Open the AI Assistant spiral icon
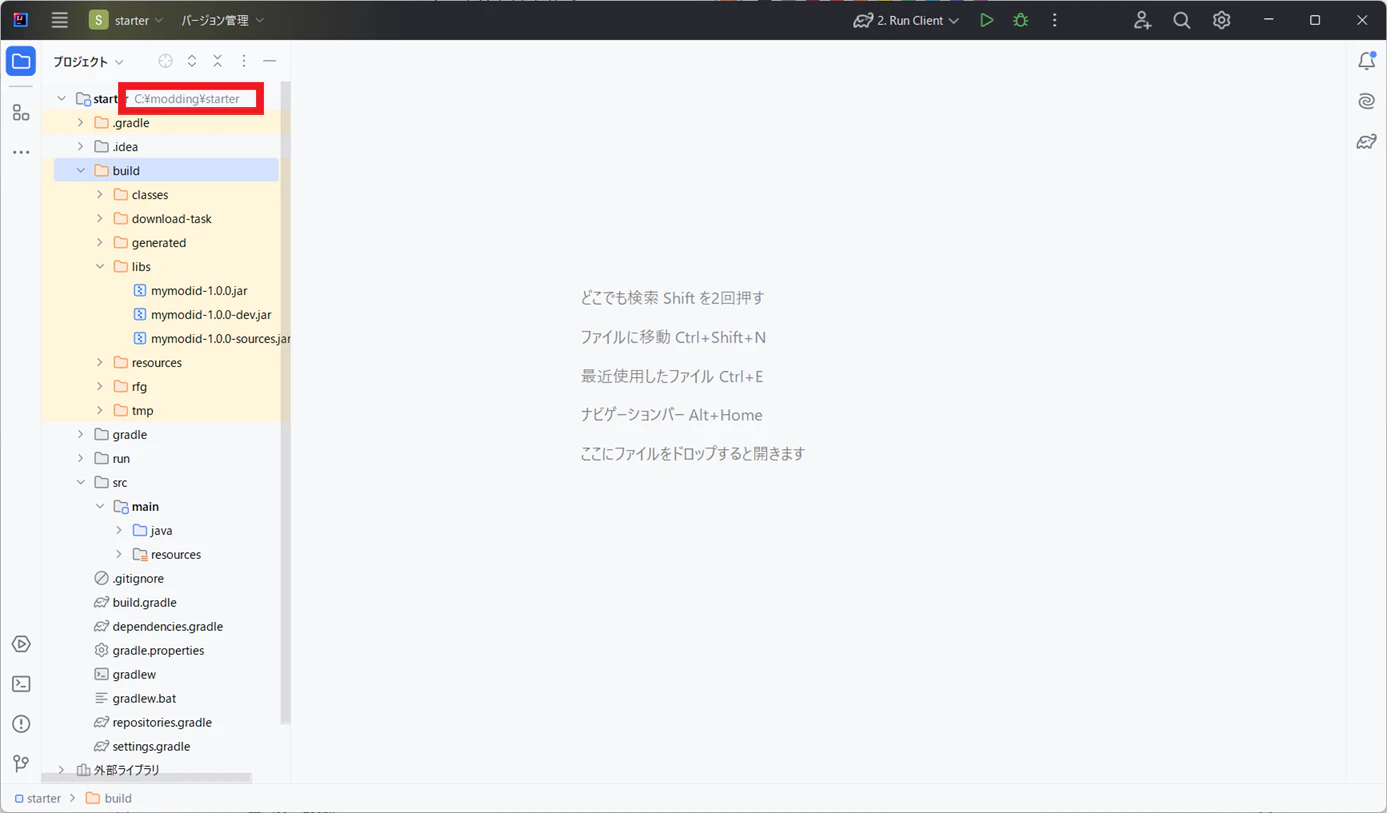The height and width of the screenshot is (813, 1387). [1366, 101]
